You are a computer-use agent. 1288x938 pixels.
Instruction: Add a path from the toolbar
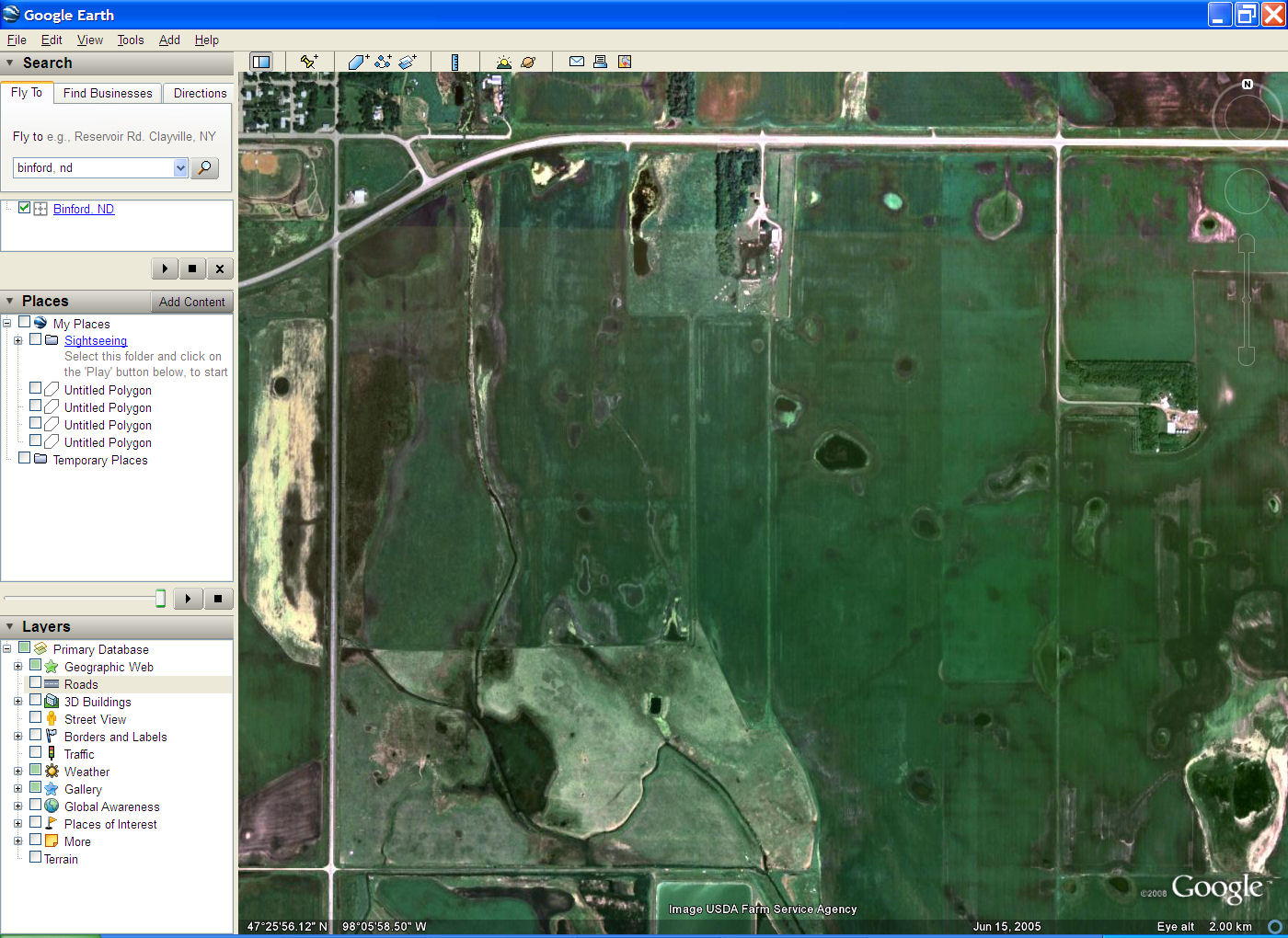click(x=383, y=62)
